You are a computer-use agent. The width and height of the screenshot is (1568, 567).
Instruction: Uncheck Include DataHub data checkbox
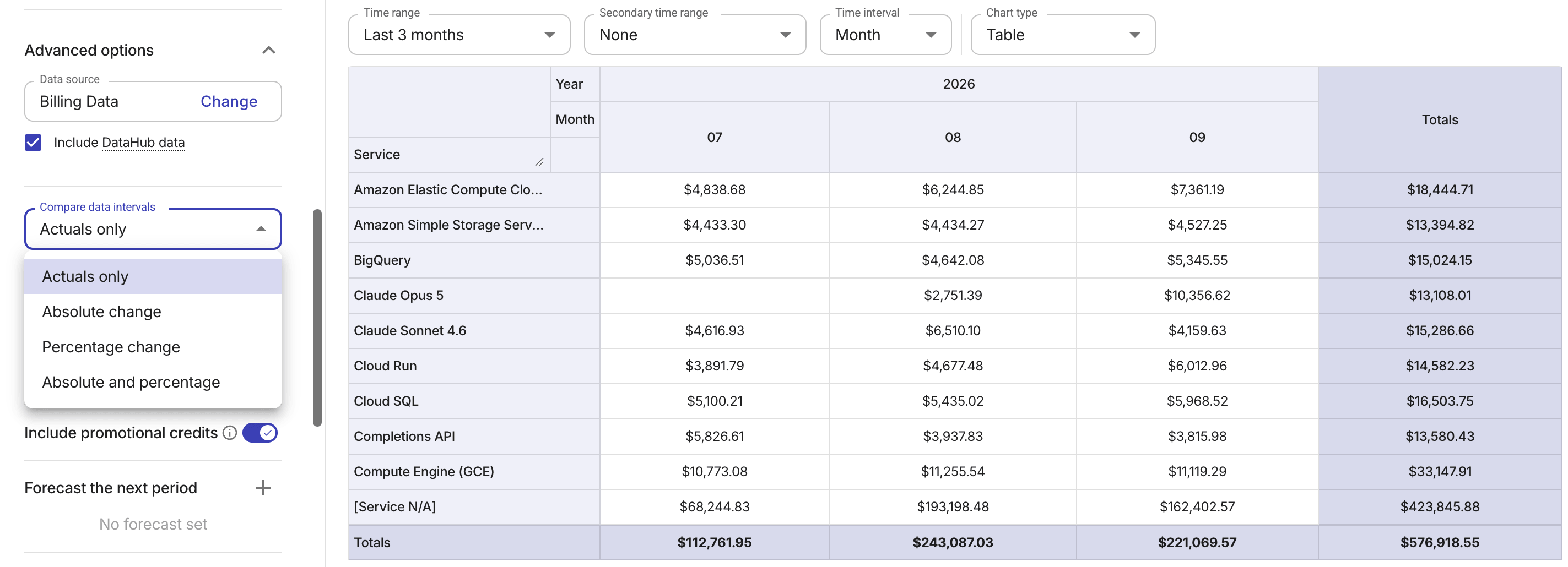point(33,143)
